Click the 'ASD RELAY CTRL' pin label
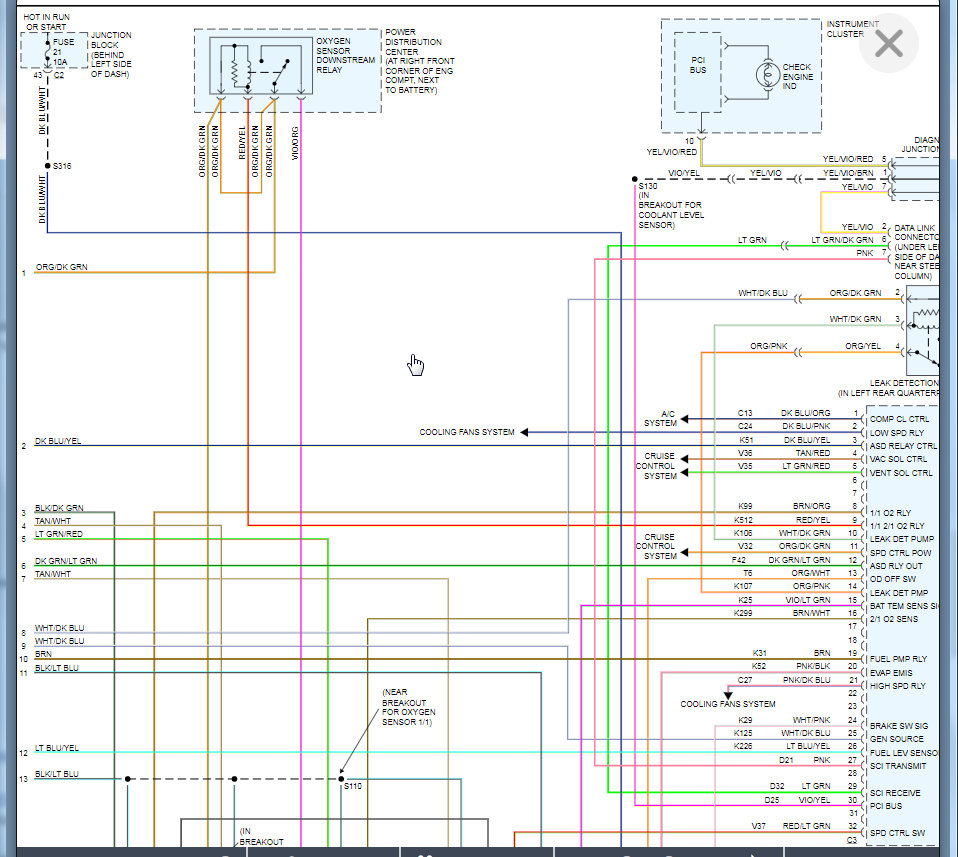This screenshot has width=958, height=857. (x=903, y=446)
